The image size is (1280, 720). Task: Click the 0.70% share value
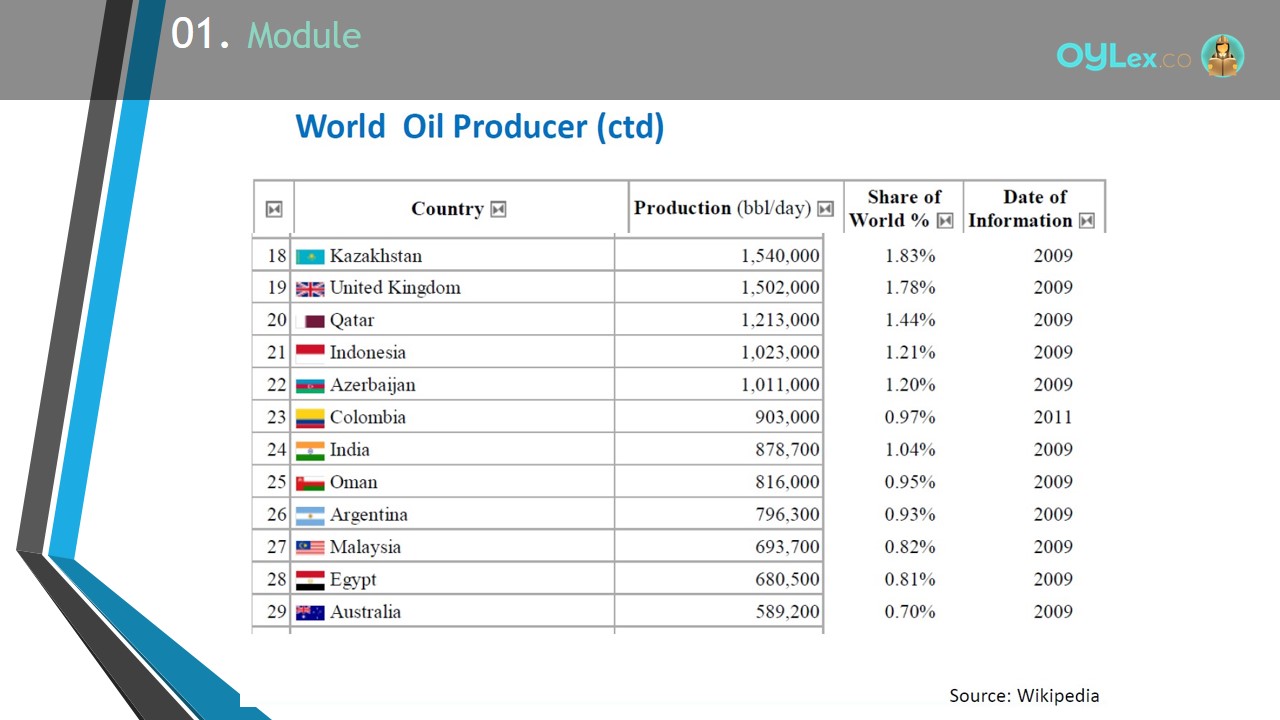pyautogui.click(x=910, y=612)
